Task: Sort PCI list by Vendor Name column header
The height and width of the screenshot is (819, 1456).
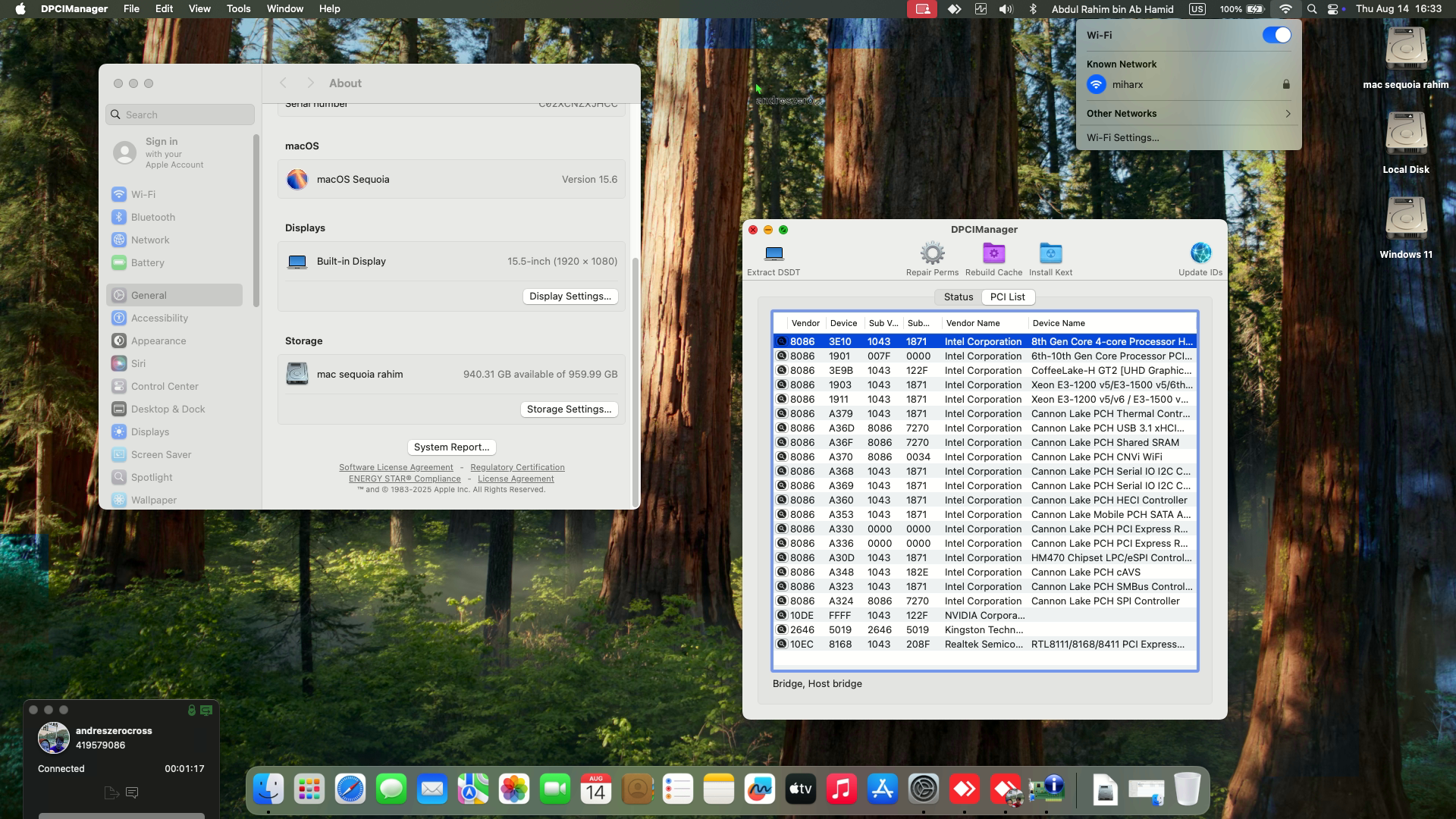Action: tap(984, 324)
